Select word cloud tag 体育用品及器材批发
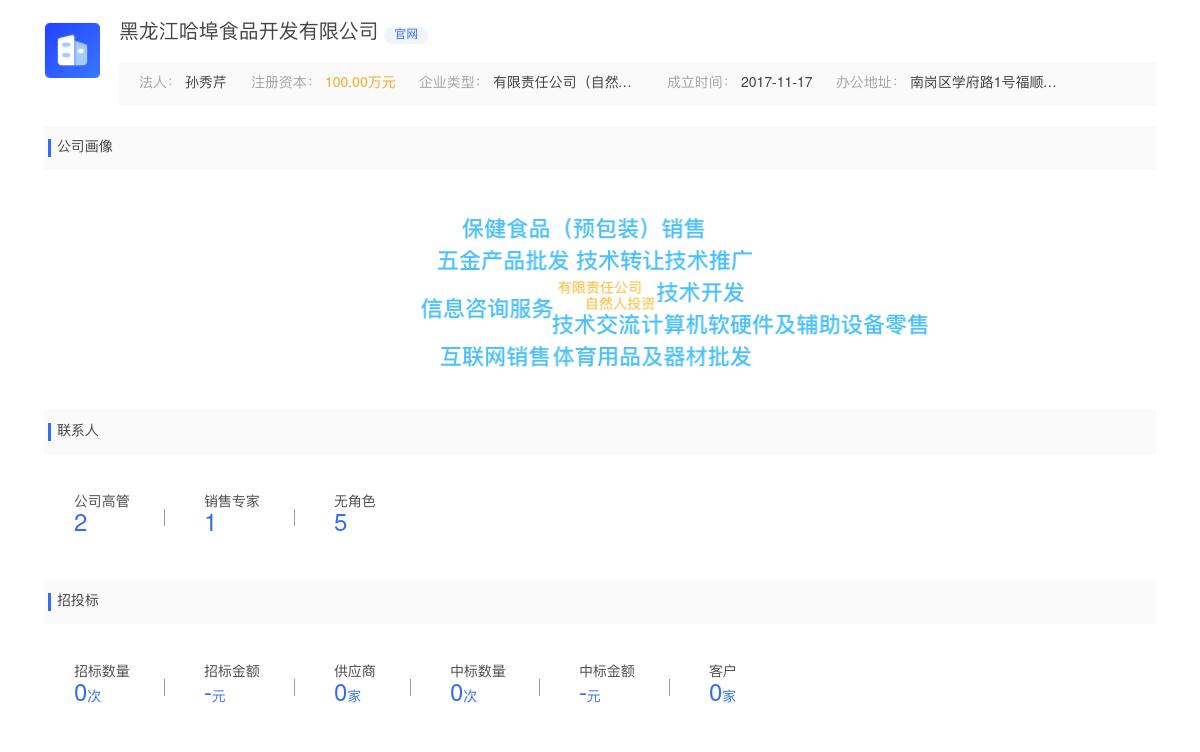 (x=652, y=357)
